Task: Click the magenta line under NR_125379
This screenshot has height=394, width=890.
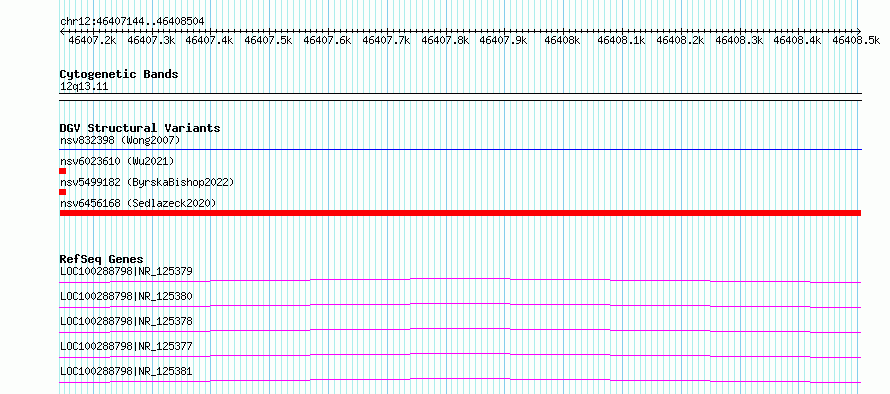Action: click(460, 280)
